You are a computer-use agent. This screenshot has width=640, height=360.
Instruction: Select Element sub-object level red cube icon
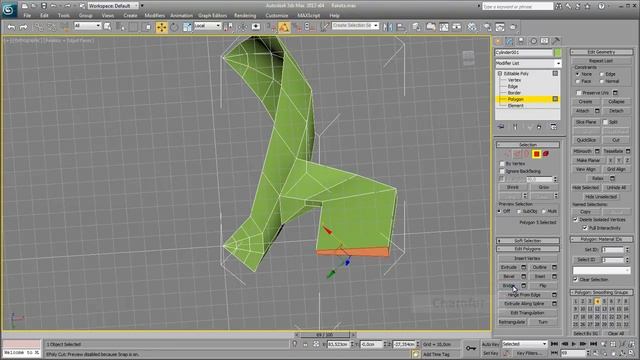[546, 154]
